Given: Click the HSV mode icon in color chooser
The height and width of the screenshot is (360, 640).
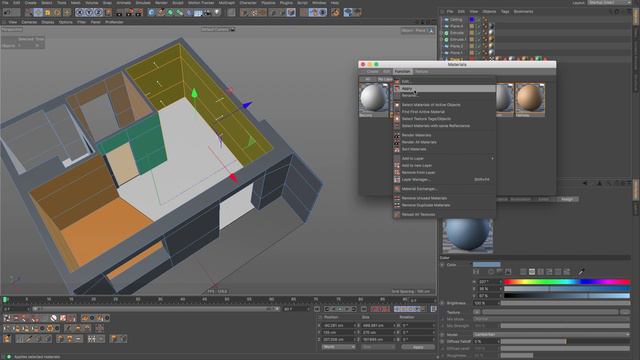Looking at the screenshot, I should [x=532, y=272].
